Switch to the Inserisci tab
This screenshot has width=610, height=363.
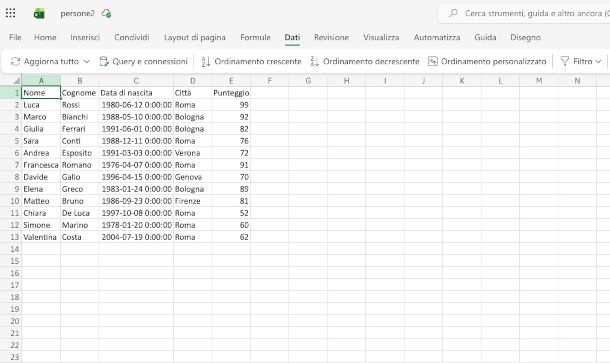click(85, 37)
